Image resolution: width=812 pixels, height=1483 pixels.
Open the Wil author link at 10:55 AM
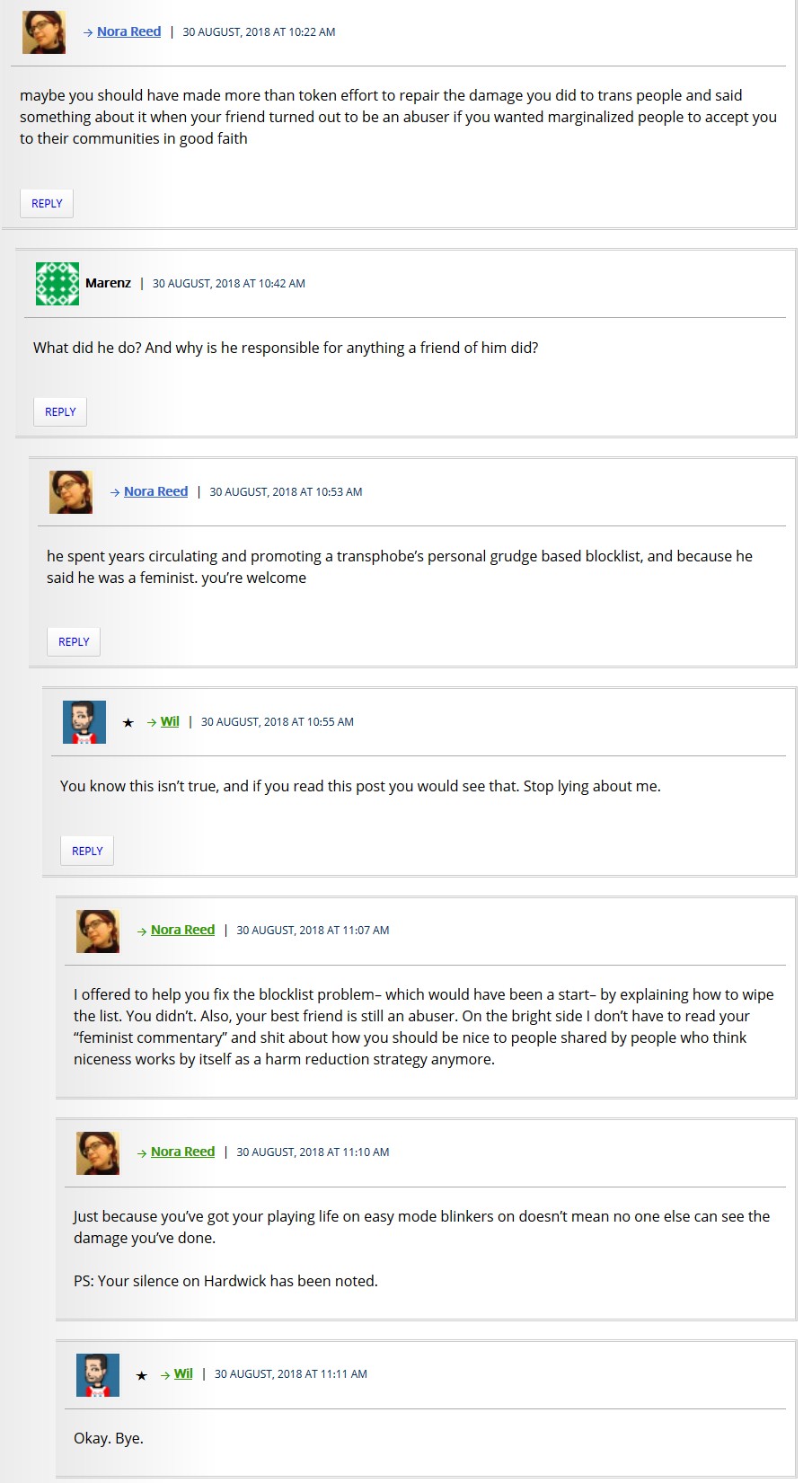[170, 721]
